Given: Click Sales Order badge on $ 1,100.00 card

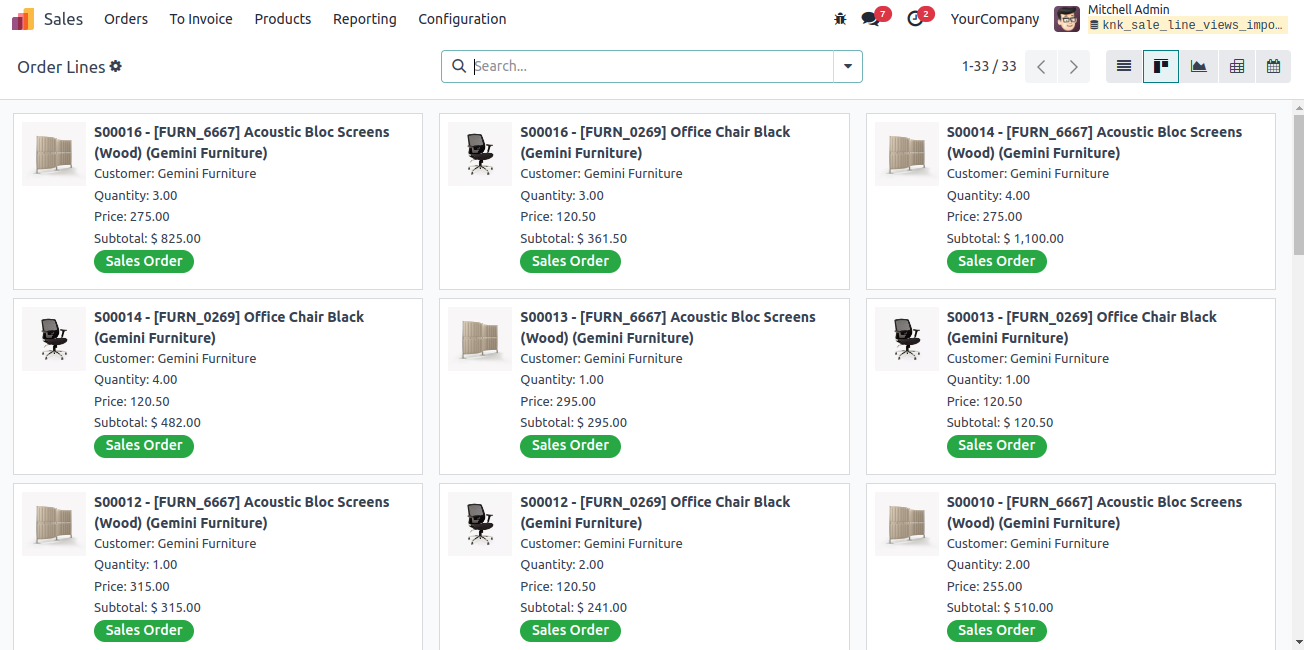Looking at the screenshot, I should [x=997, y=261].
